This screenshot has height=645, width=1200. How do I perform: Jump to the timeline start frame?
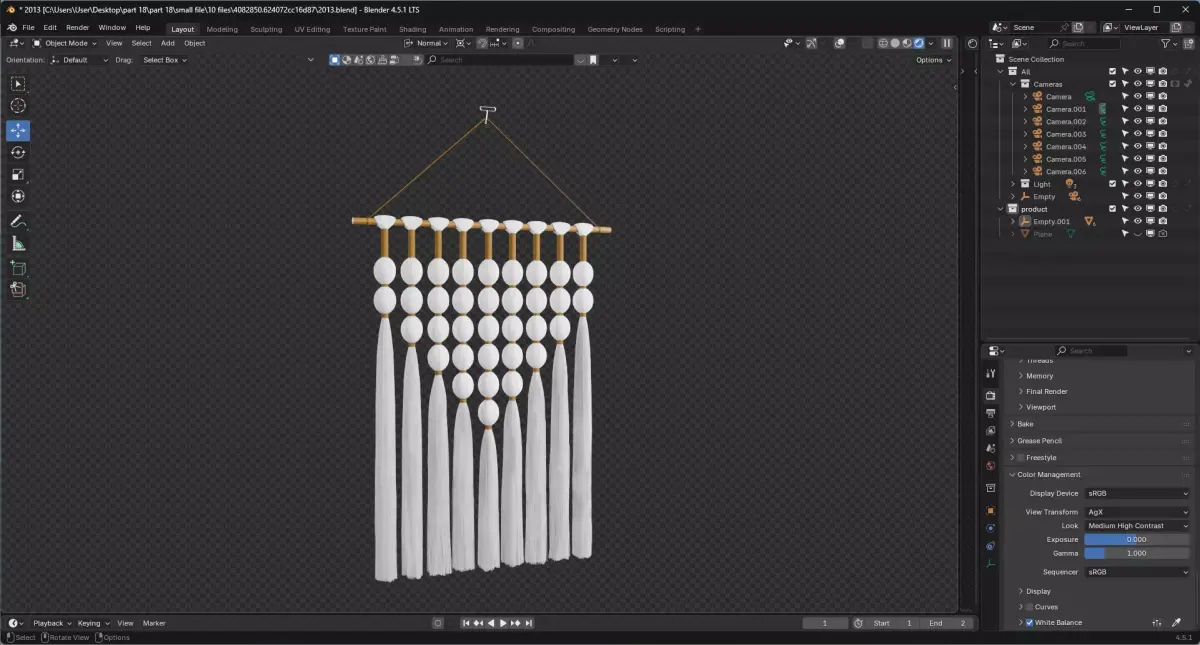(466, 623)
